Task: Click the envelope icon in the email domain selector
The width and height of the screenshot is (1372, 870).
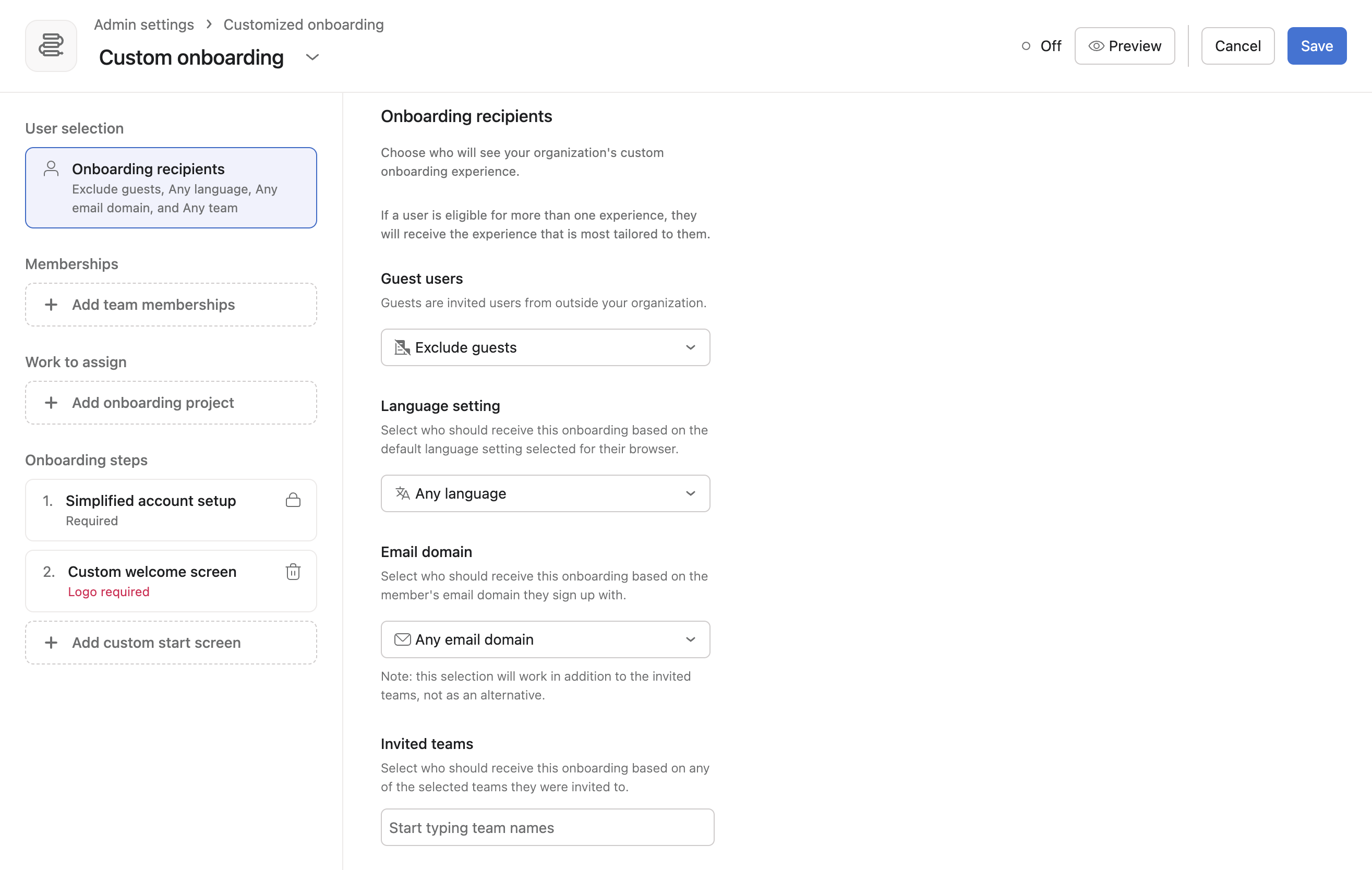Action: [x=403, y=639]
